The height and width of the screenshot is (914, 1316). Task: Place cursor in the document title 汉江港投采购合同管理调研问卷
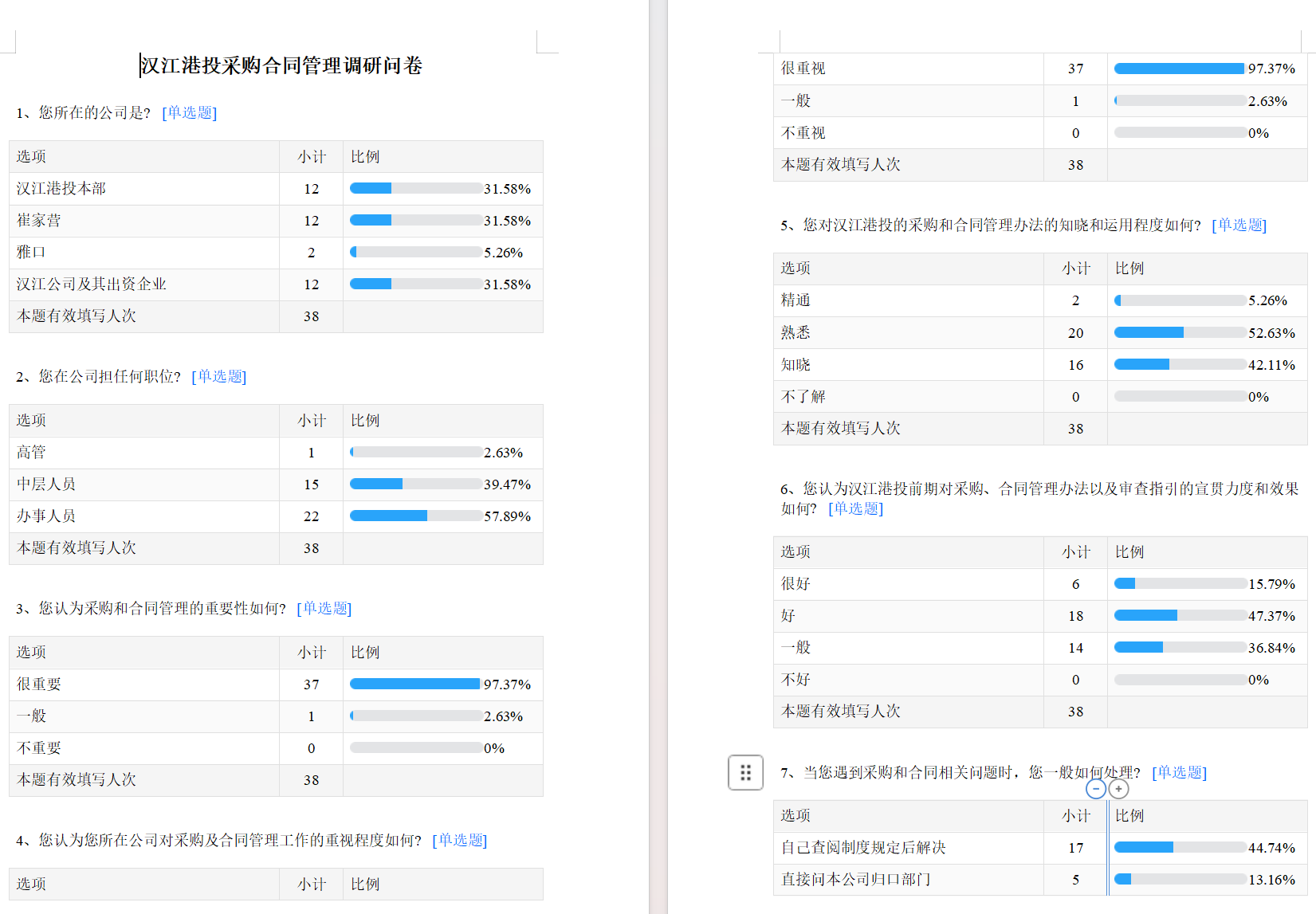pyautogui.click(x=281, y=65)
